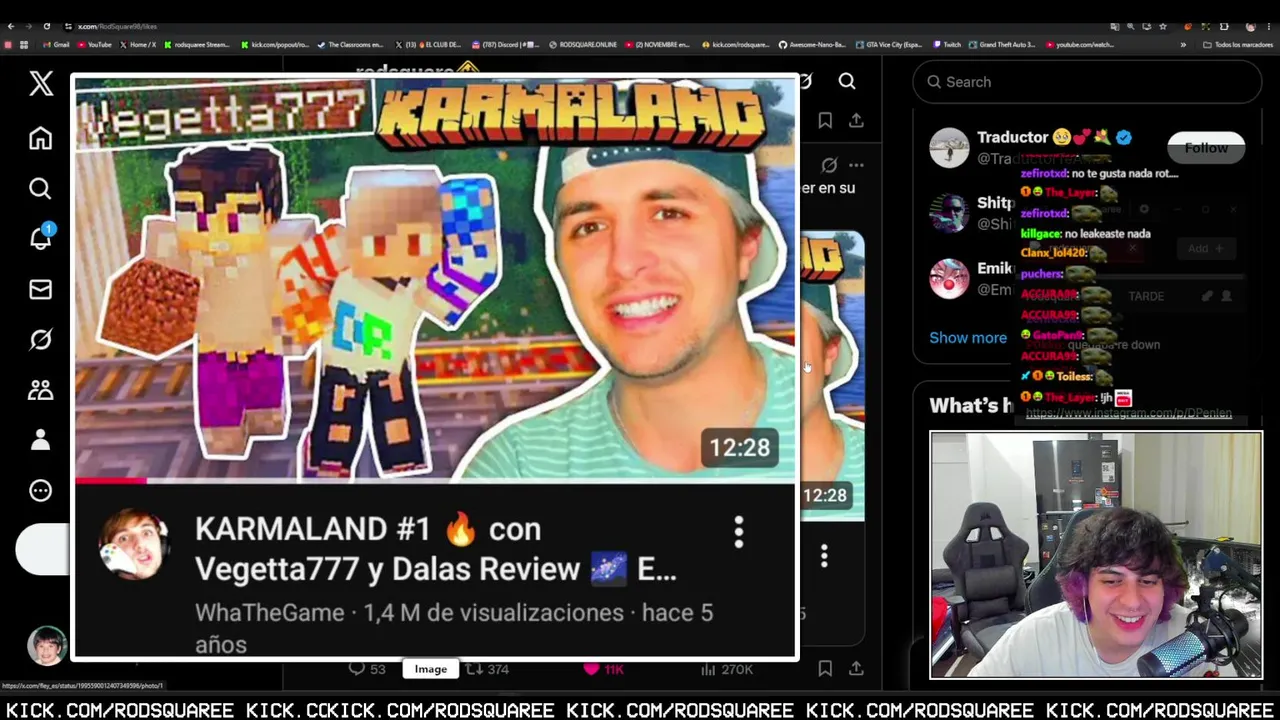This screenshot has height=720, width=1280.
Task: Click the Shitp suggested account avatar
Action: 949,213
